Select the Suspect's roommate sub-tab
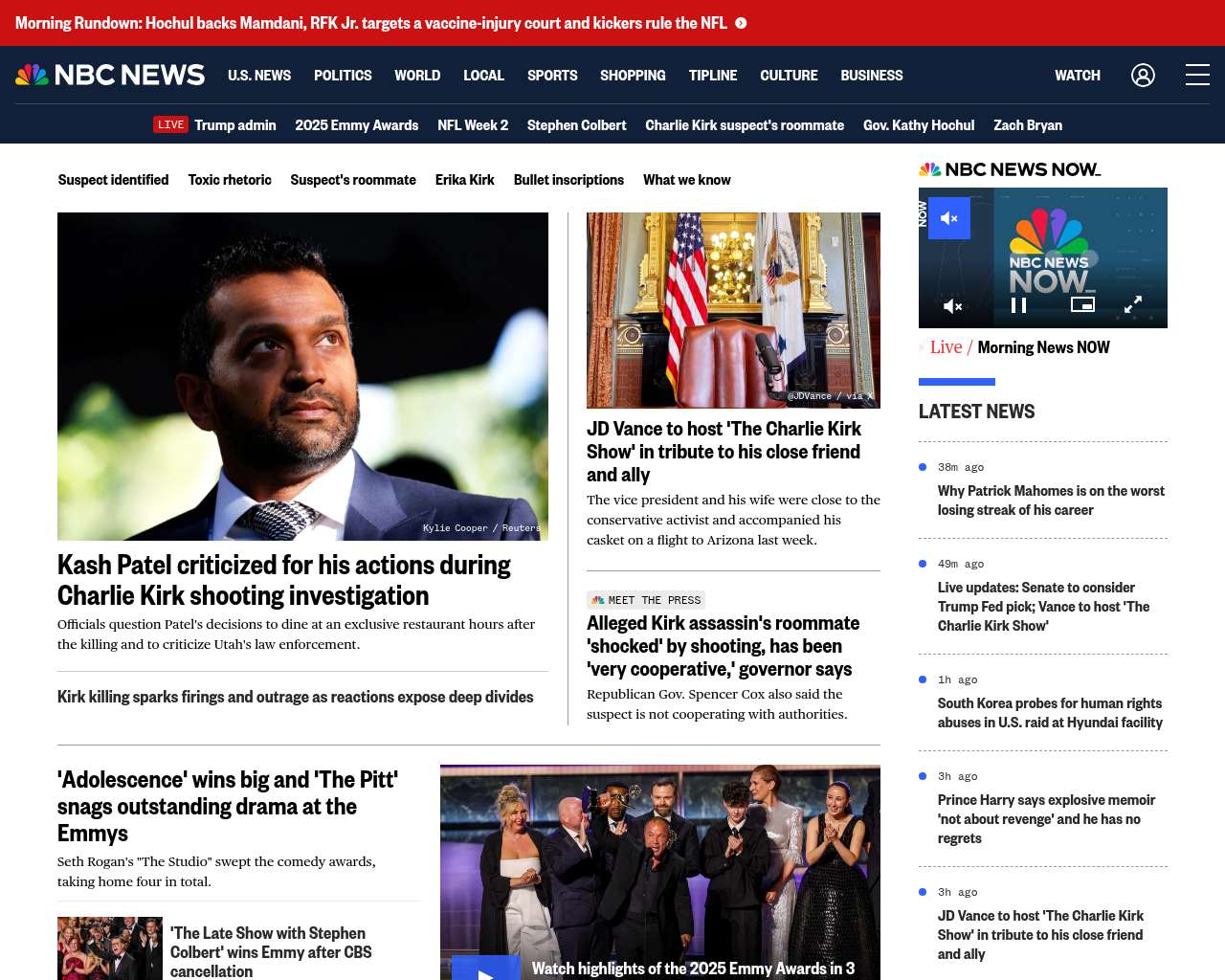Viewport: 1225px width, 980px height. pyautogui.click(x=353, y=179)
